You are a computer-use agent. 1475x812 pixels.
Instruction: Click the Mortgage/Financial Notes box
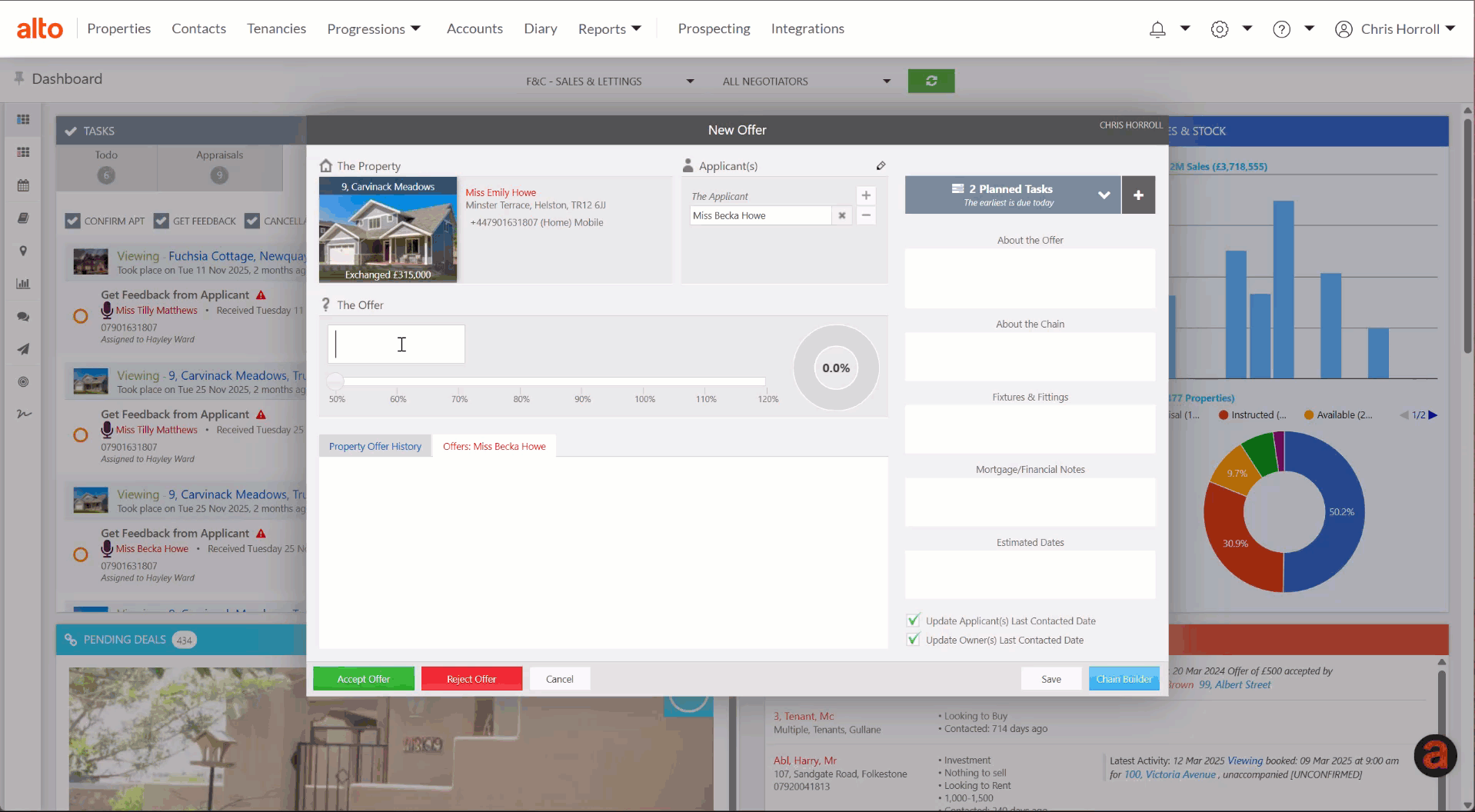tap(1030, 502)
